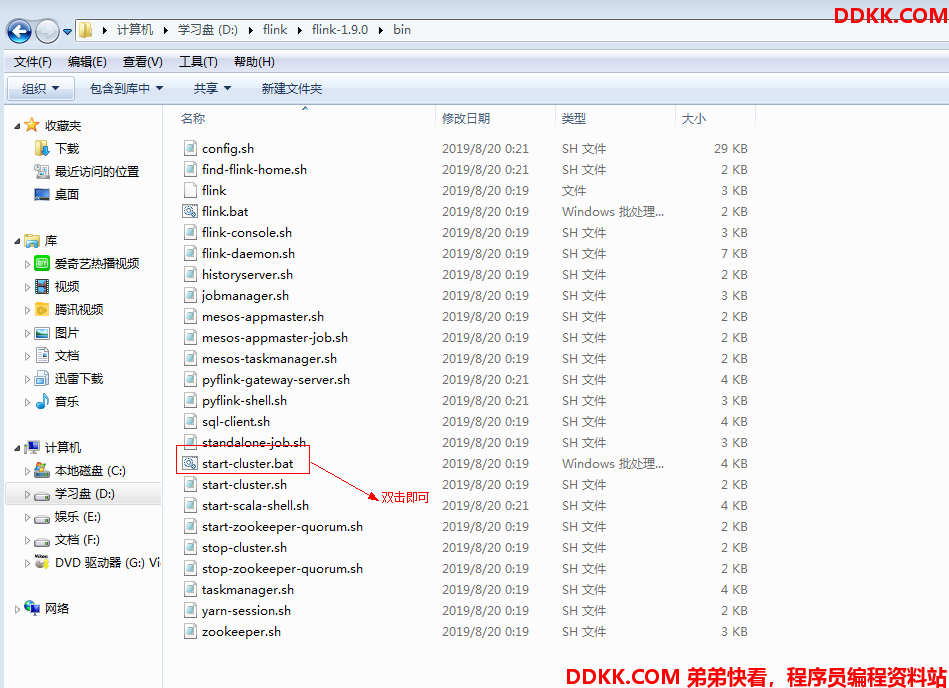Sort files by 名称 column header
Screen dimensions: 949x688
[193, 119]
